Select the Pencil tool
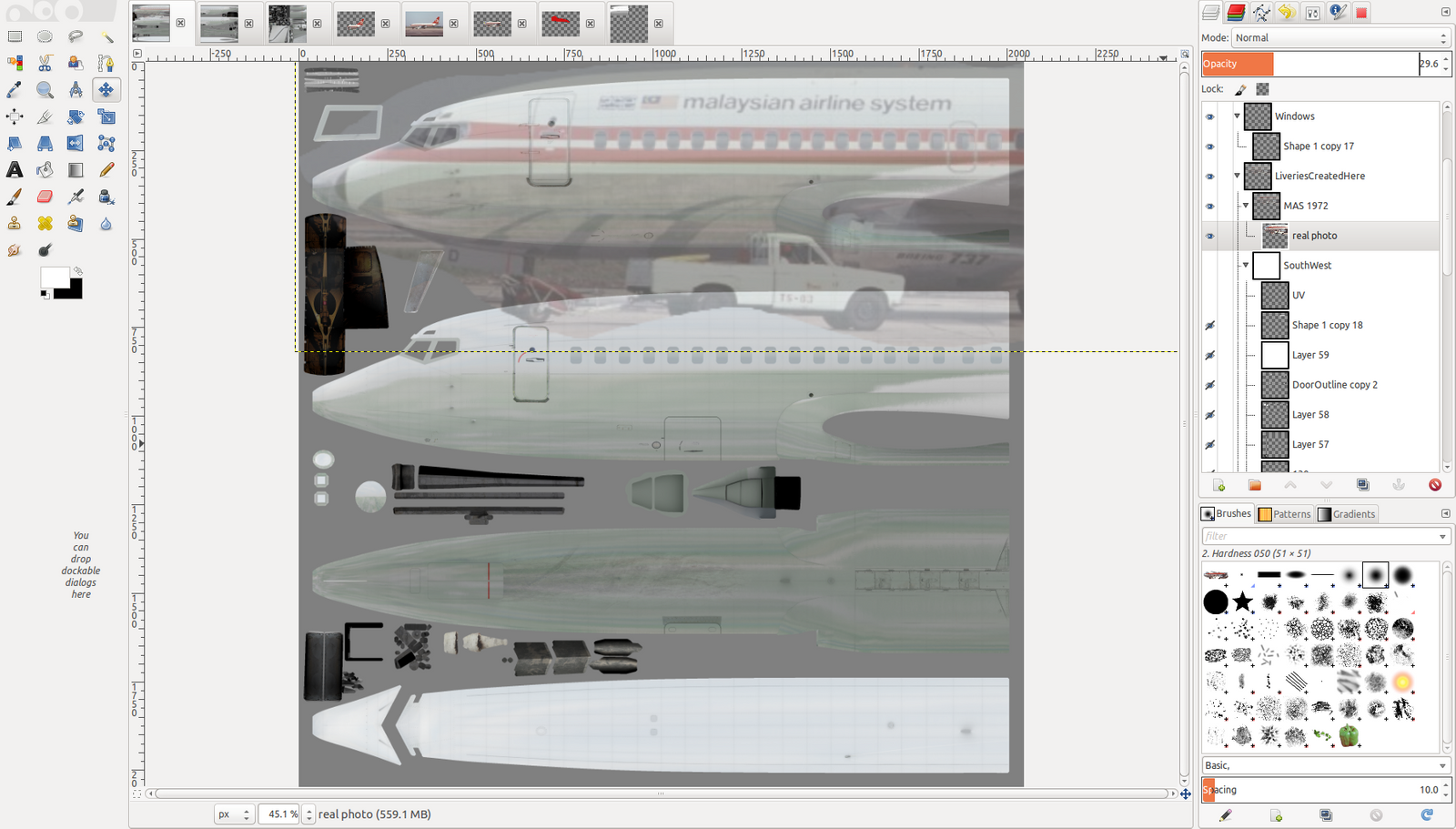Screen dimensions: 1456x829 106,169
